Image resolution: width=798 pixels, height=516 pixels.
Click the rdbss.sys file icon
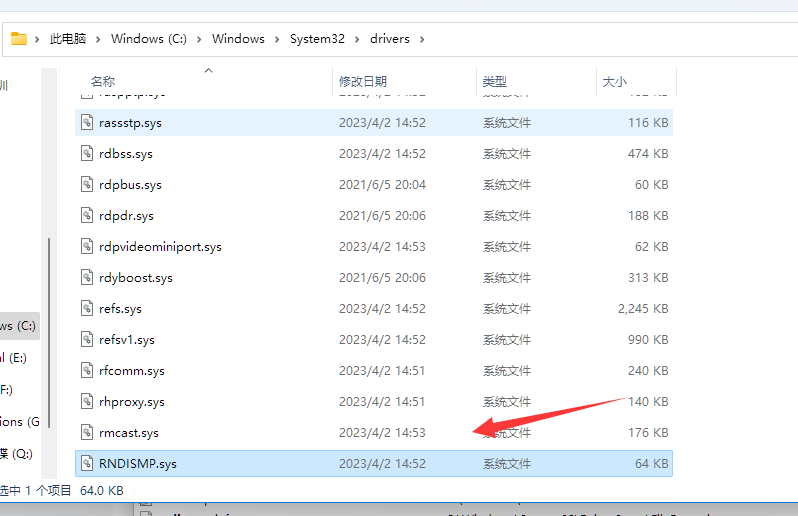(x=87, y=153)
